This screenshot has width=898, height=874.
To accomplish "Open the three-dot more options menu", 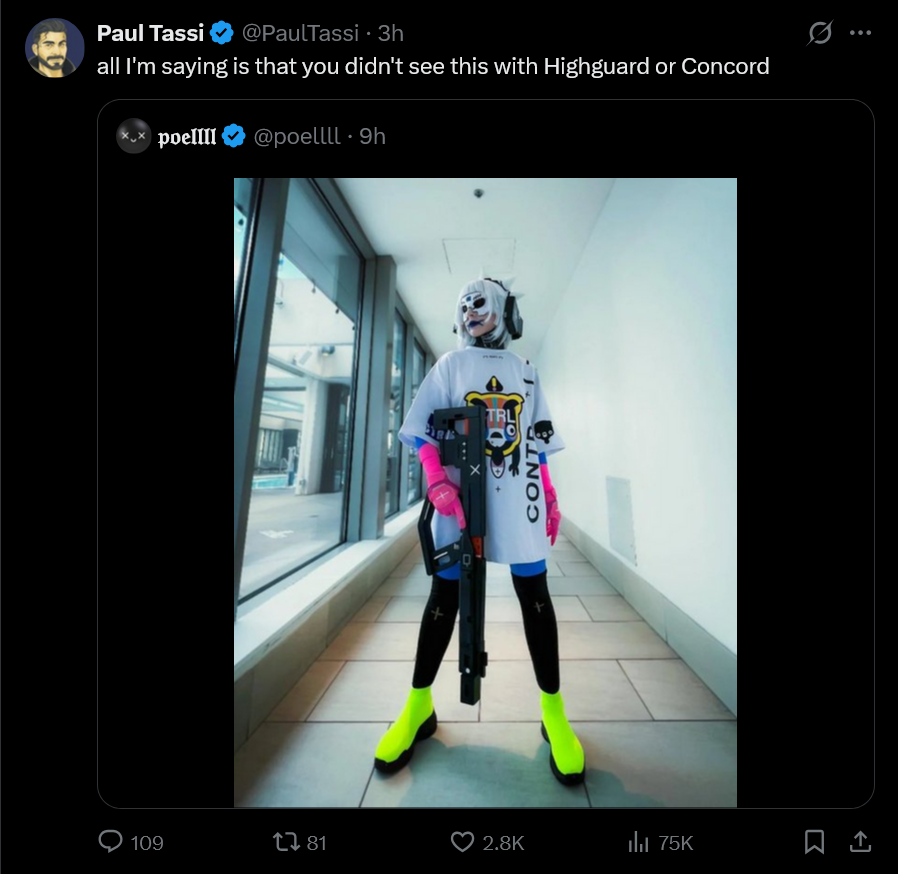I will pyautogui.click(x=860, y=33).
